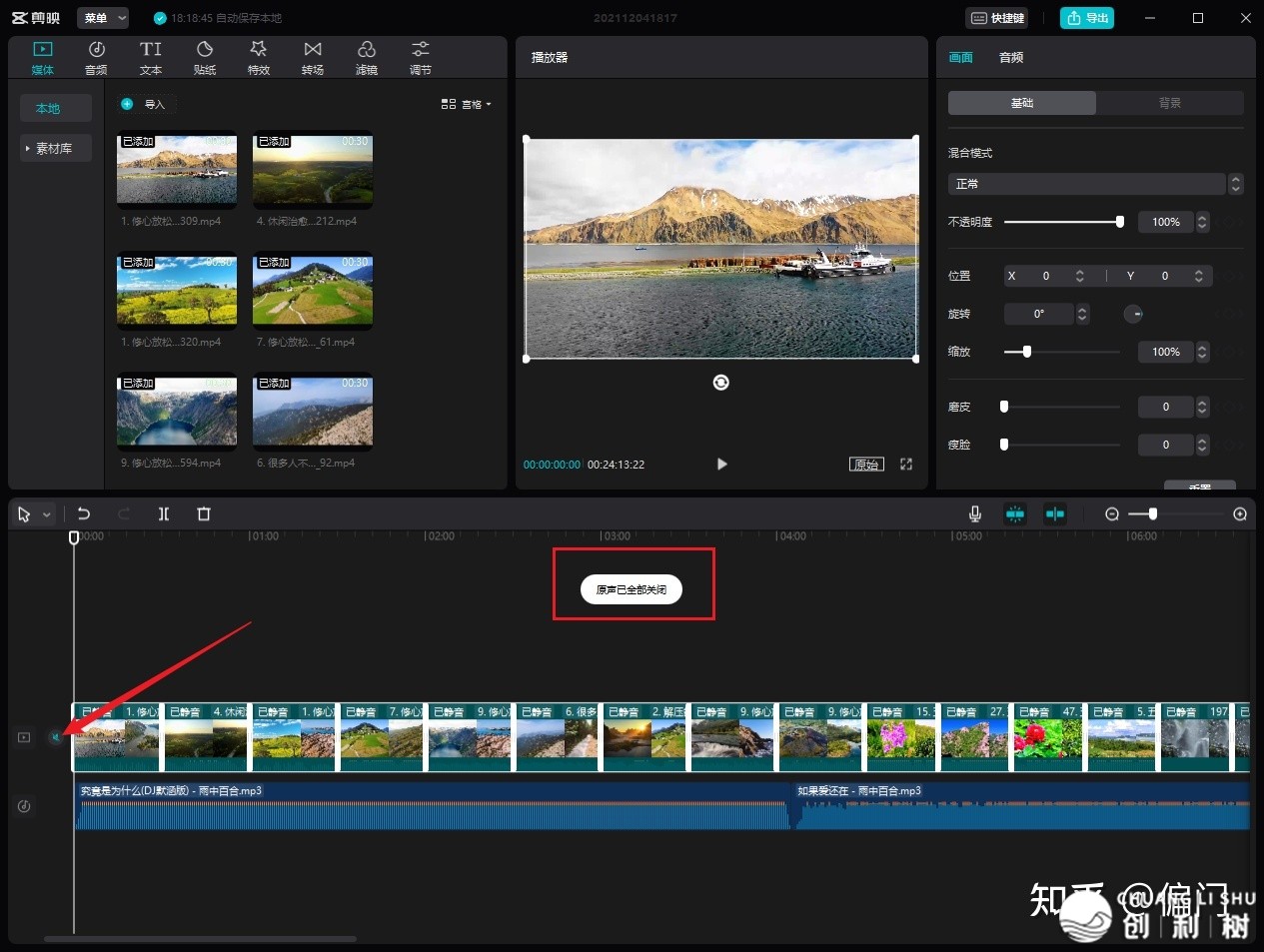This screenshot has width=1264, height=952.
Task: Click the undo arrow in timeline toolbar
Action: coord(84,513)
